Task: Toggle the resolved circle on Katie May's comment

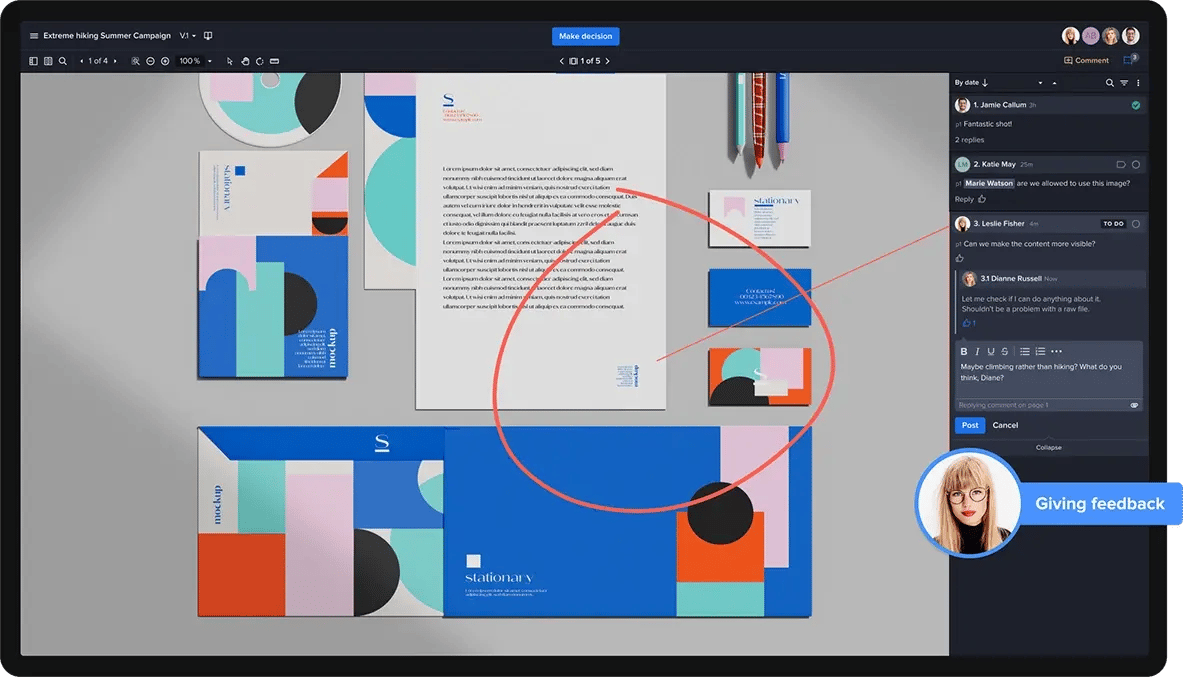Action: pos(1135,164)
